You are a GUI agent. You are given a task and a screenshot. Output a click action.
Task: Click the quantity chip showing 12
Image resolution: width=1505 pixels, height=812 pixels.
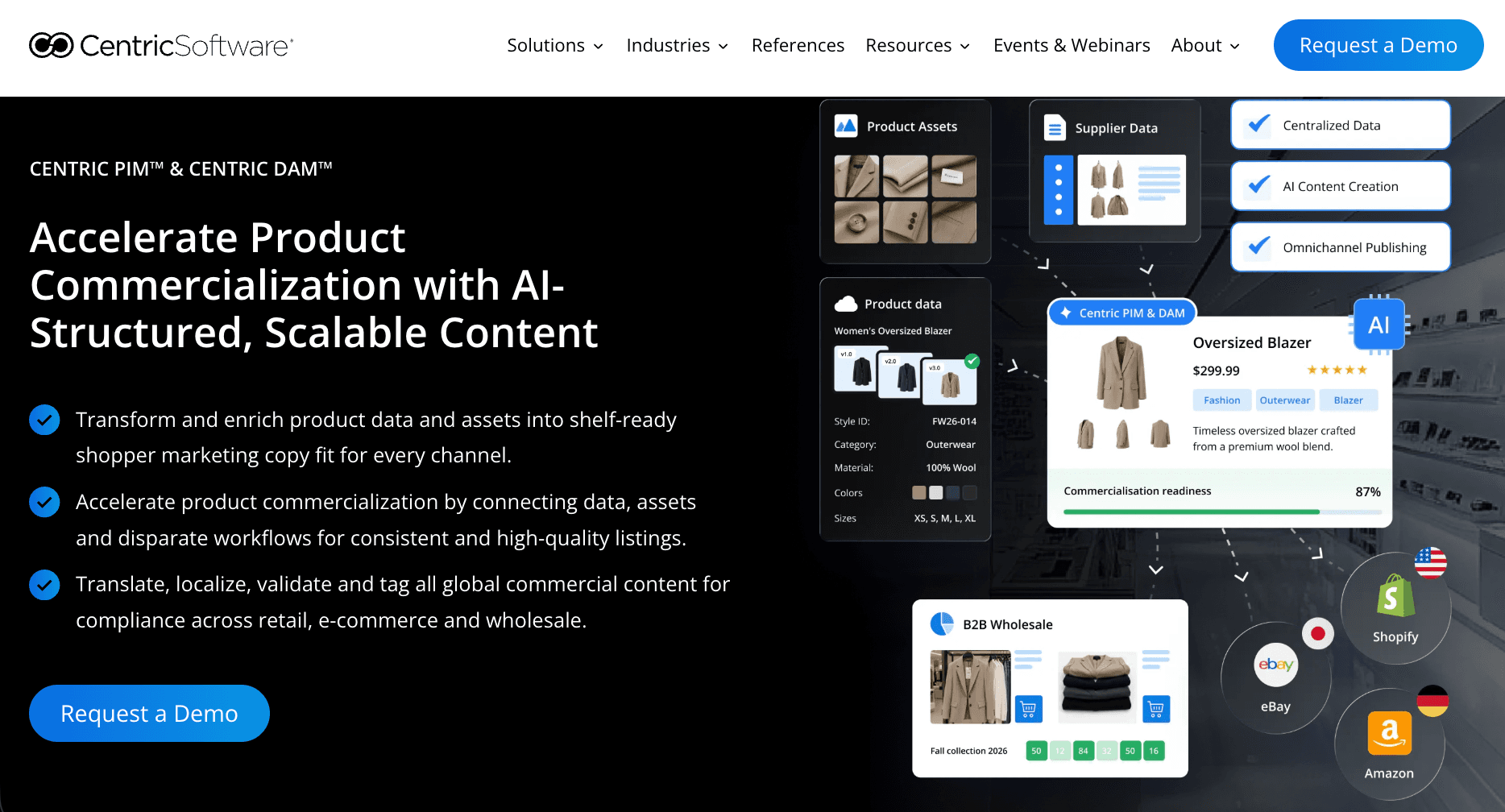coord(1060,751)
